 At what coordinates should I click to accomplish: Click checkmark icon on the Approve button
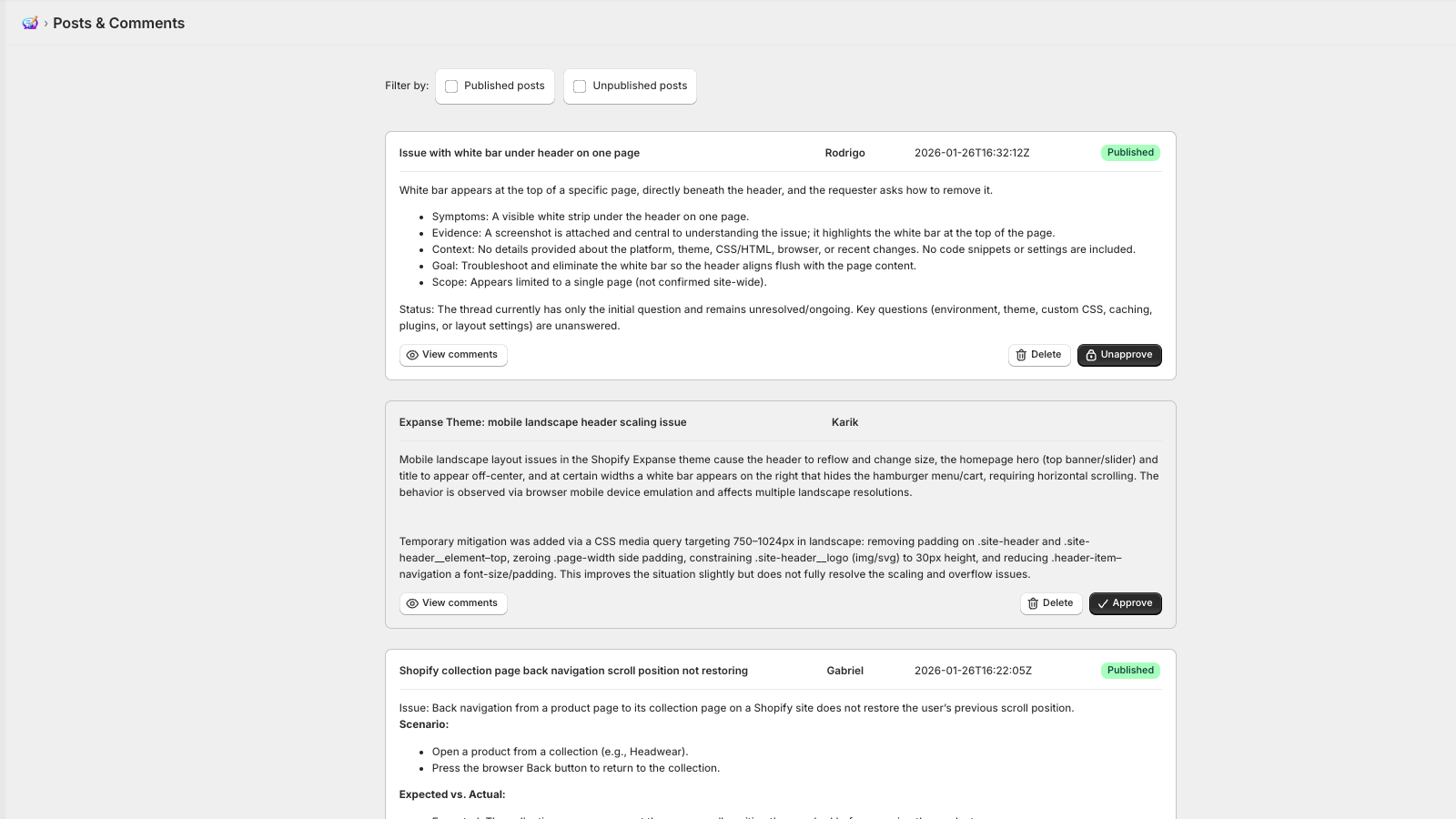point(1103,603)
